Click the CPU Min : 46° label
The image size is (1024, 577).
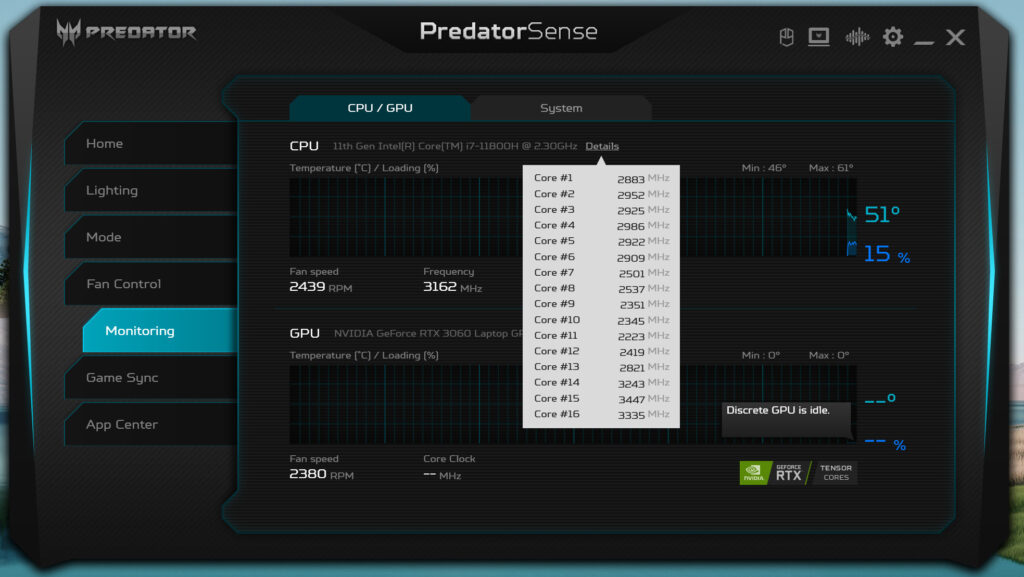click(x=764, y=168)
